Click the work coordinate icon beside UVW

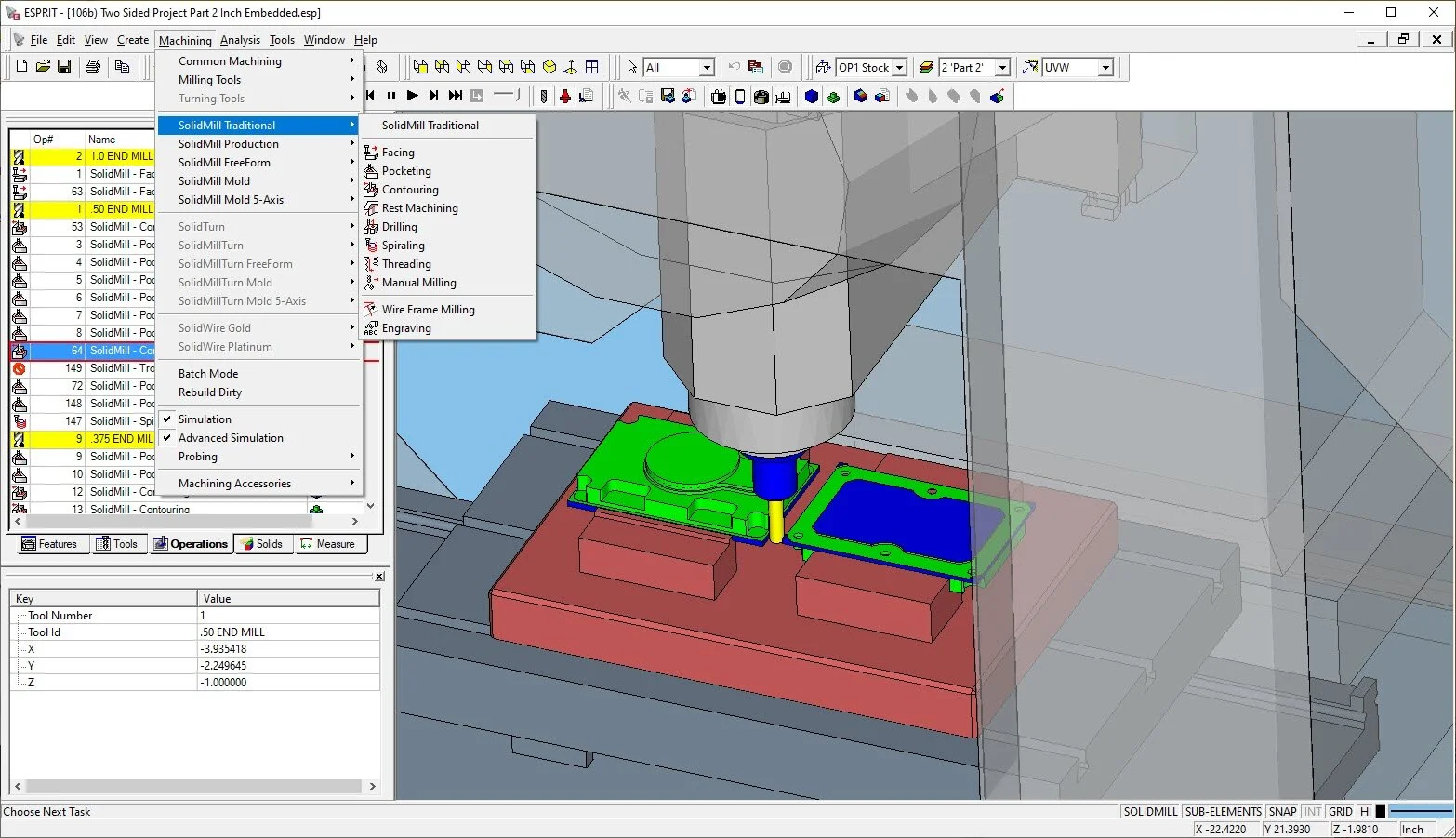(x=1030, y=67)
